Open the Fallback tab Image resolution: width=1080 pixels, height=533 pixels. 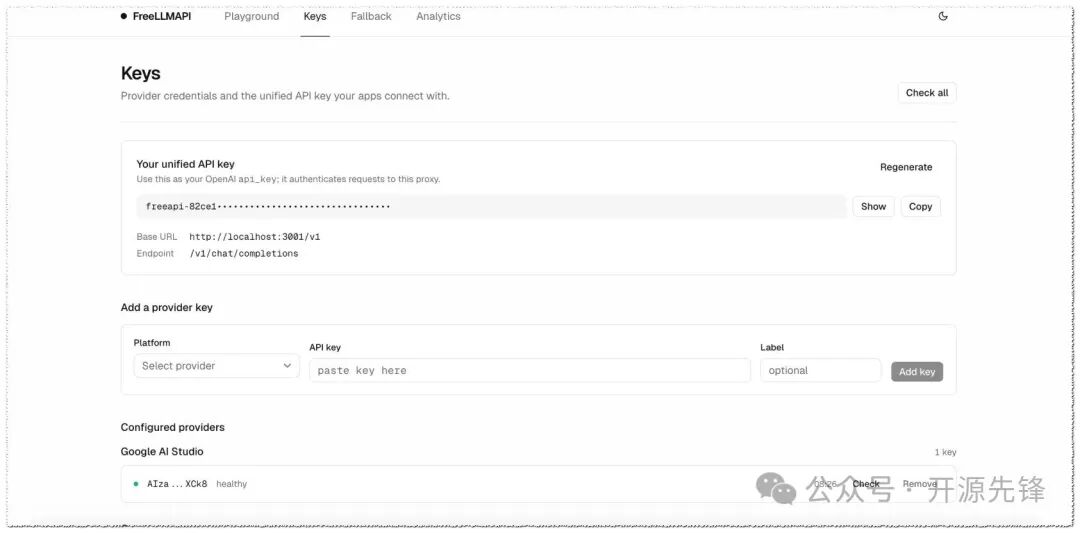click(371, 17)
